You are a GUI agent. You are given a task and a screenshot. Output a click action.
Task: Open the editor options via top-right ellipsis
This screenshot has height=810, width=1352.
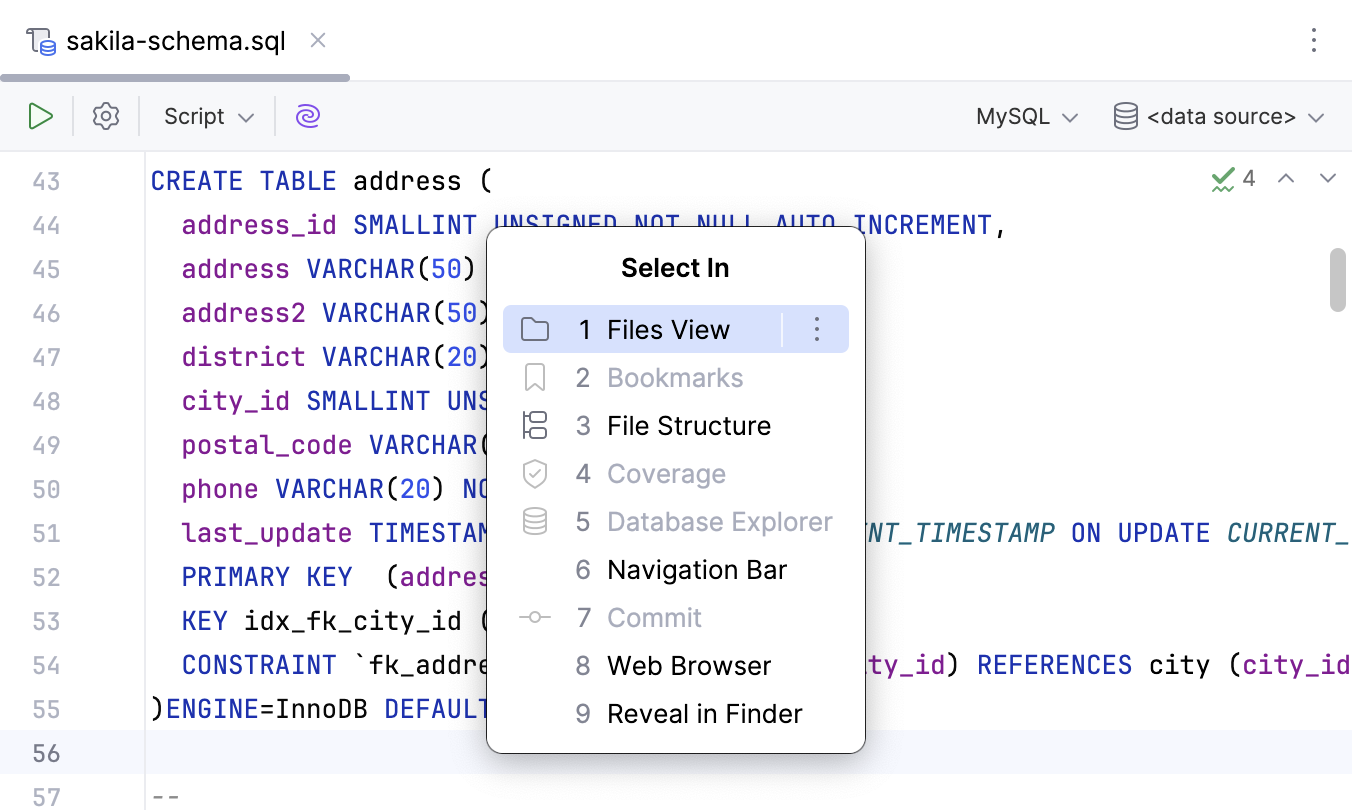pyautogui.click(x=1313, y=40)
